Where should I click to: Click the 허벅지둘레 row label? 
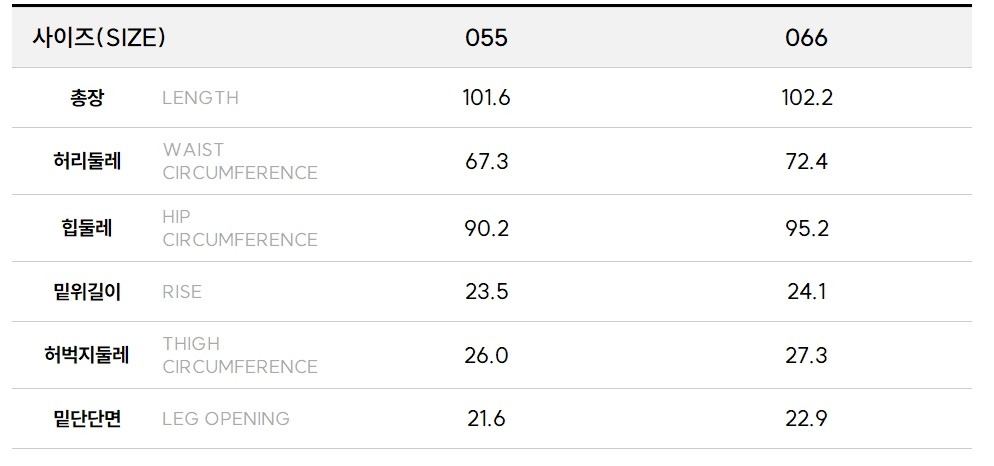click(x=86, y=355)
